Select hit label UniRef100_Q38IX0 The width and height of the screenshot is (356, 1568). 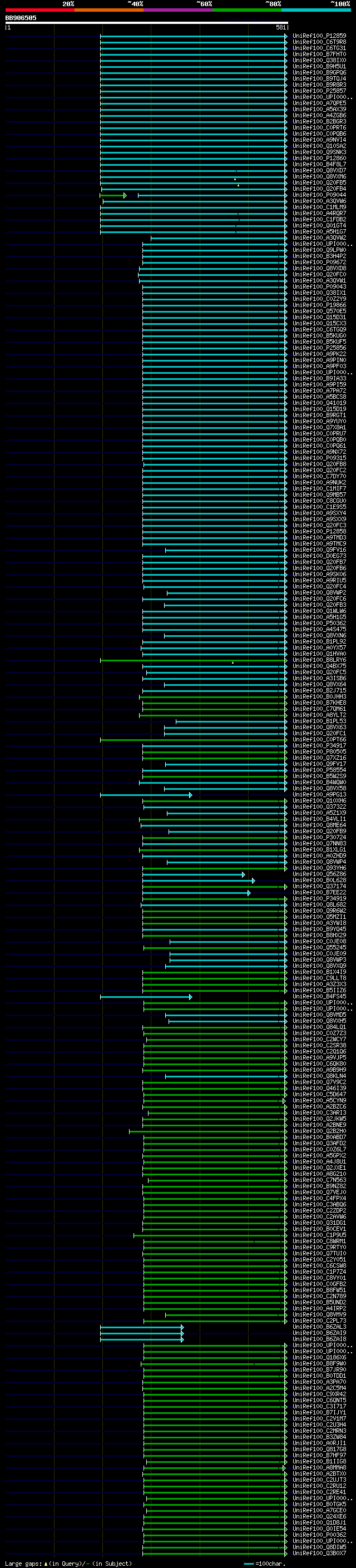[319, 60]
